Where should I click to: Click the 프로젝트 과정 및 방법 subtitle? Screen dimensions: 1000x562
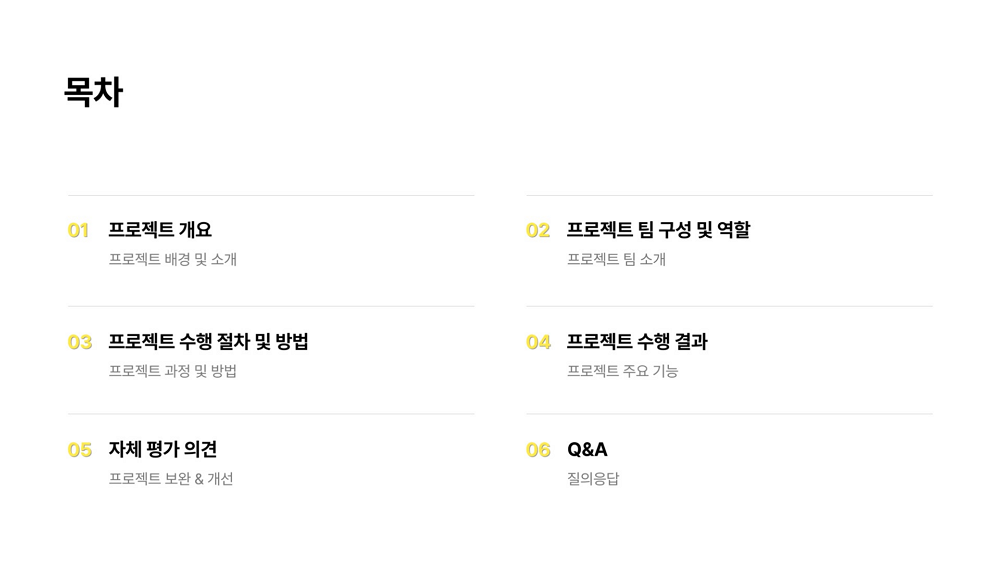[x=173, y=371]
